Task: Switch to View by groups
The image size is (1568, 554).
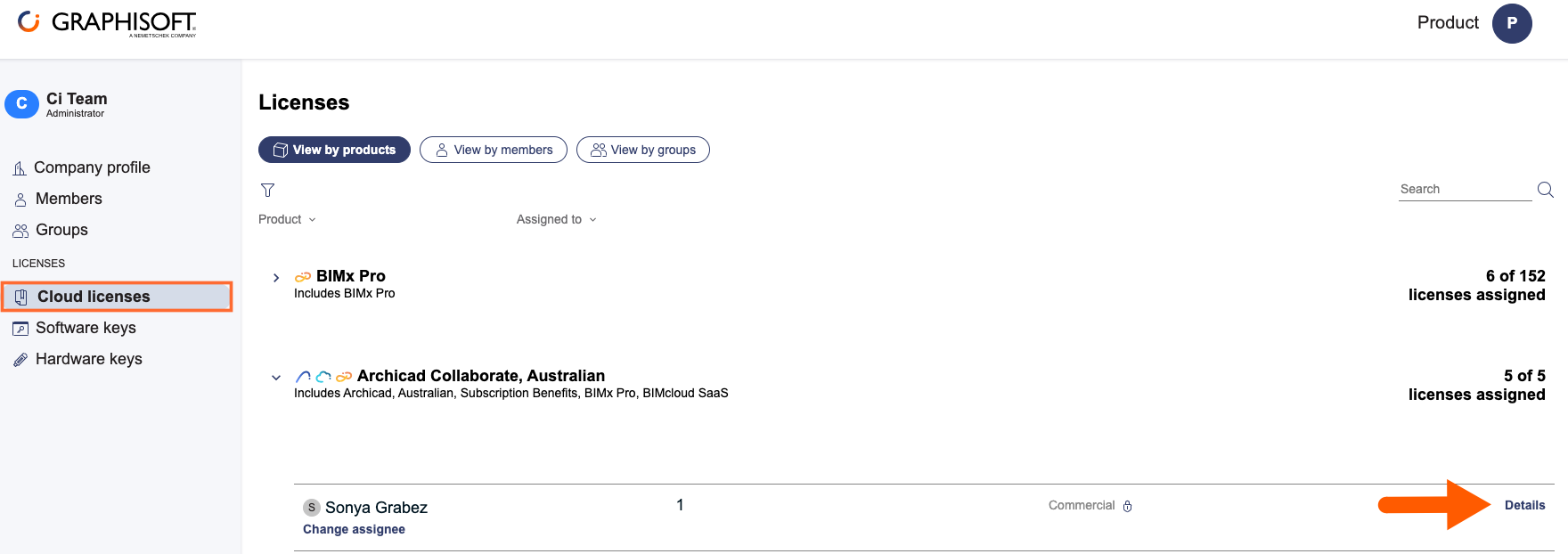Action: [x=643, y=150]
